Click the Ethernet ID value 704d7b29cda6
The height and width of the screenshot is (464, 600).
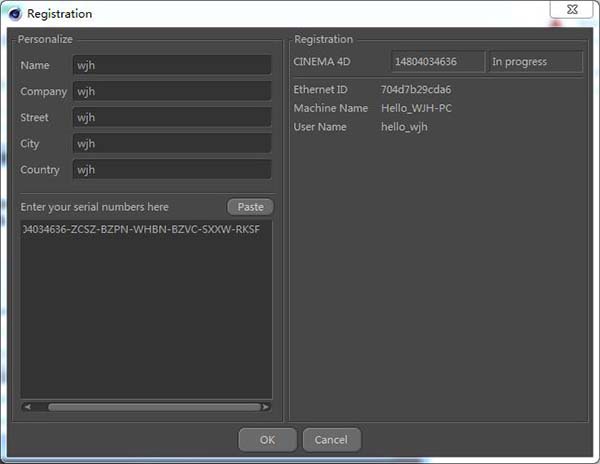click(x=416, y=90)
